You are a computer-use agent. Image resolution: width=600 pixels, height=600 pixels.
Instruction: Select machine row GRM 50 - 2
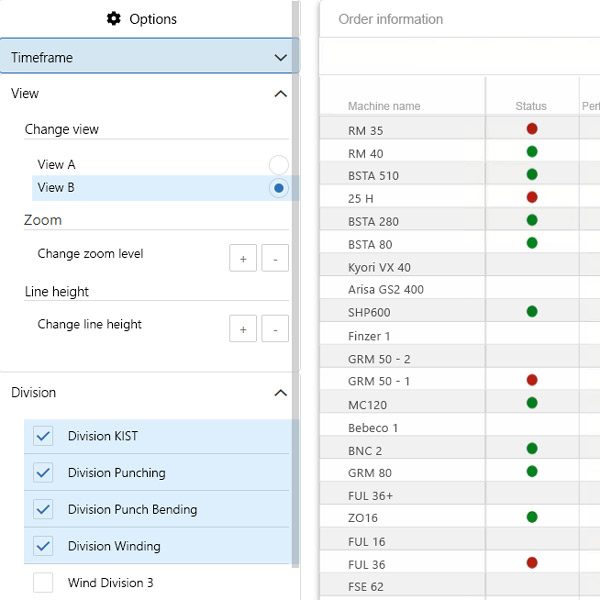tap(460, 356)
